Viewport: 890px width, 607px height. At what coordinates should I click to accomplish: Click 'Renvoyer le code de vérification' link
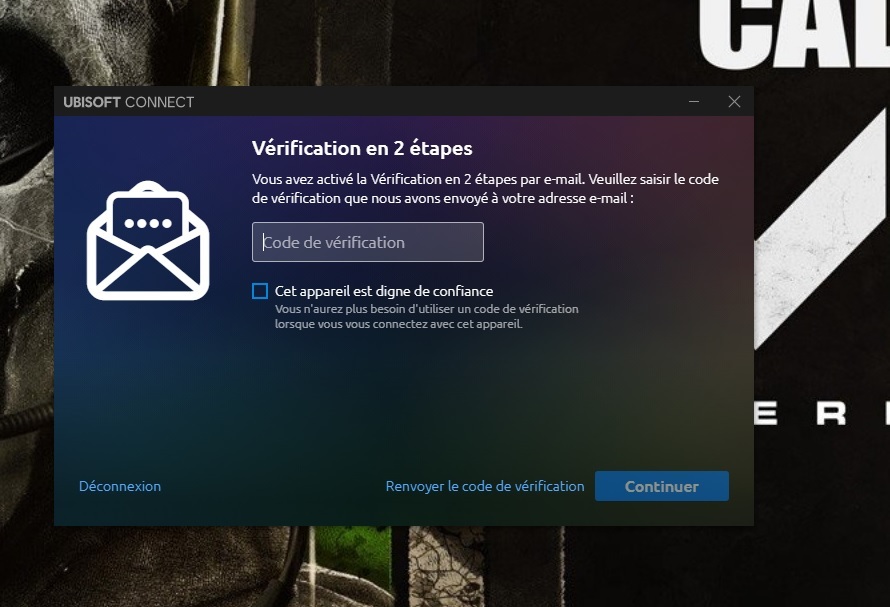point(485,486)
